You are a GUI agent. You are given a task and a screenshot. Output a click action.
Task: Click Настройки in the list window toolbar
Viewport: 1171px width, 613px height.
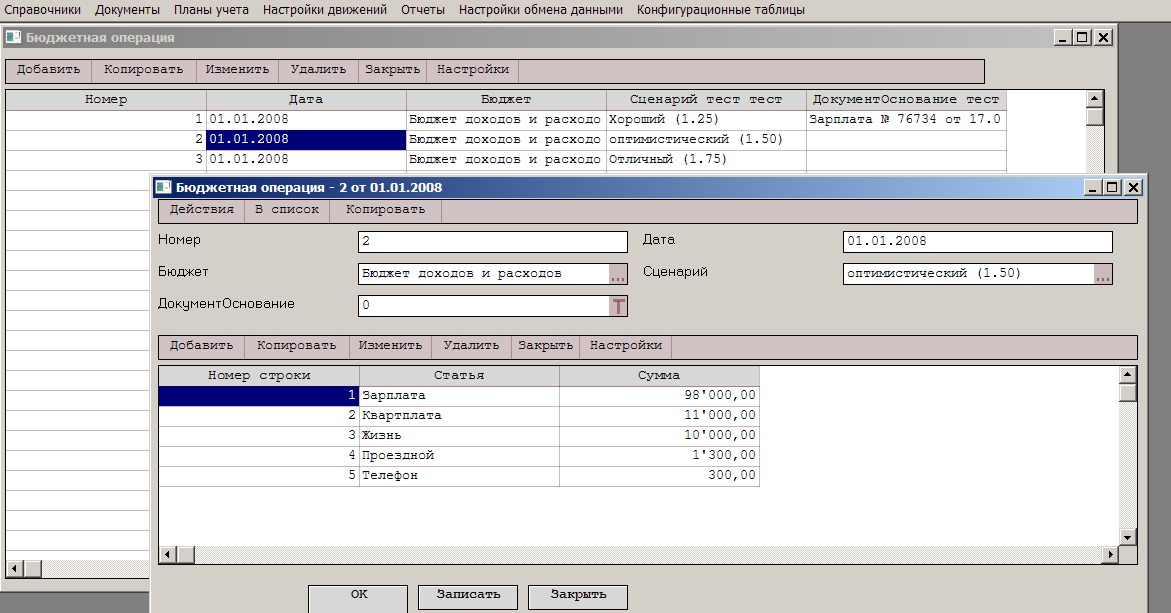click(473, 69)
